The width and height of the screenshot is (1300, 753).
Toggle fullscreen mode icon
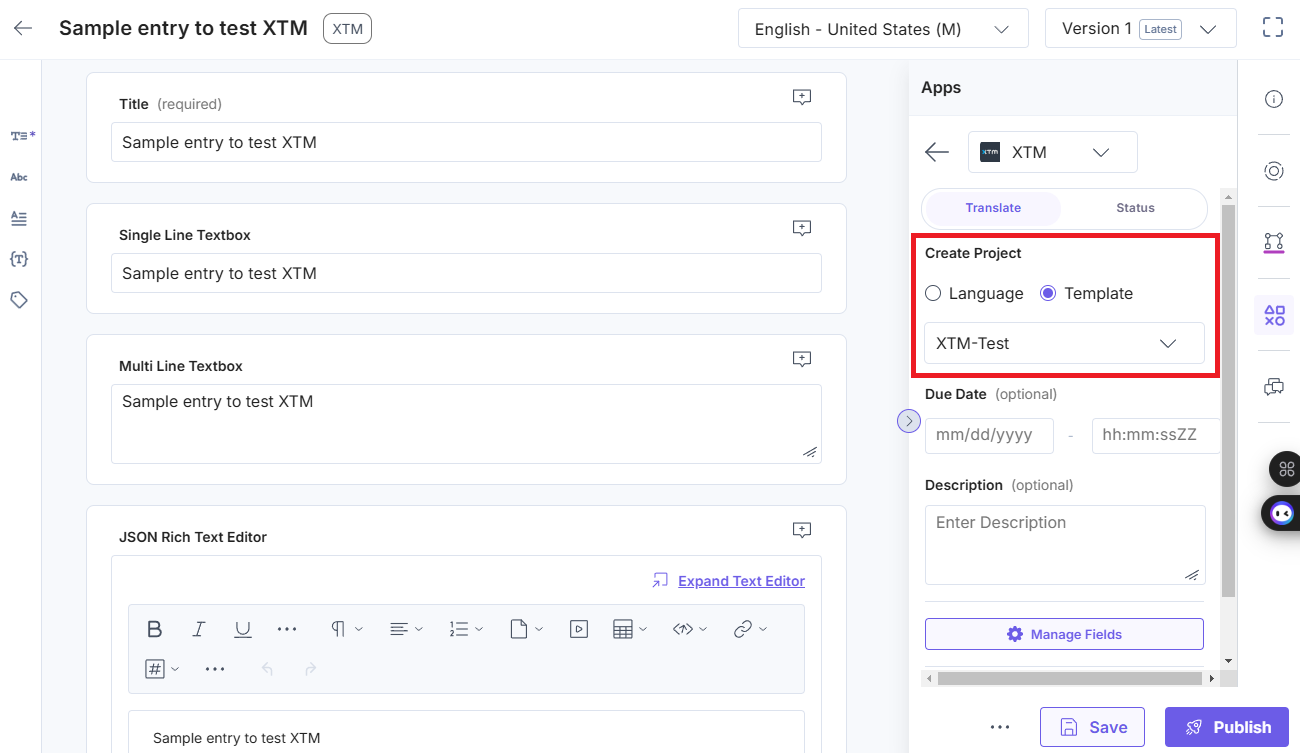click(1273, 28)
